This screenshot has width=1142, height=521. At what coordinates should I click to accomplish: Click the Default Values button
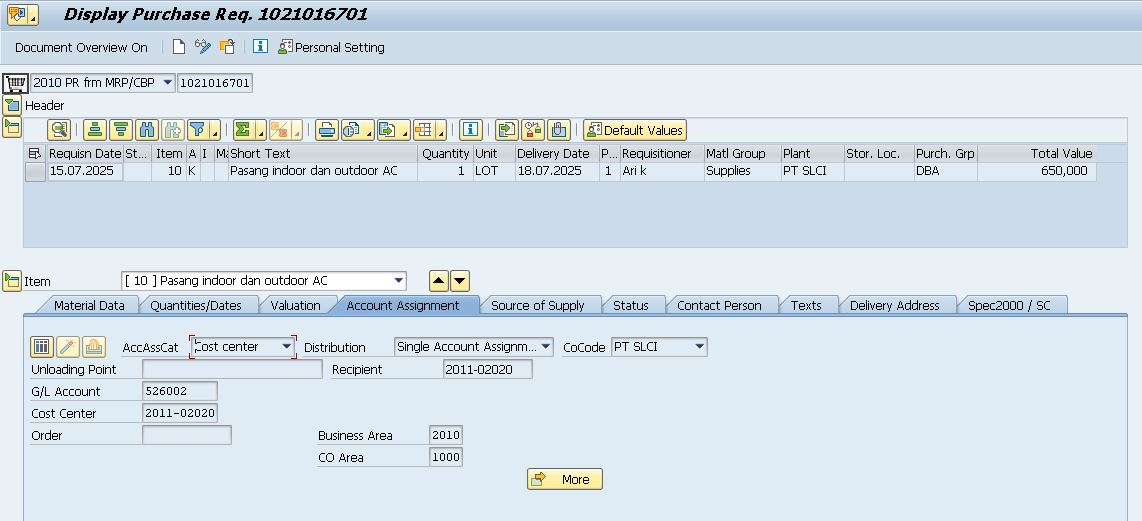coord(635,130)
